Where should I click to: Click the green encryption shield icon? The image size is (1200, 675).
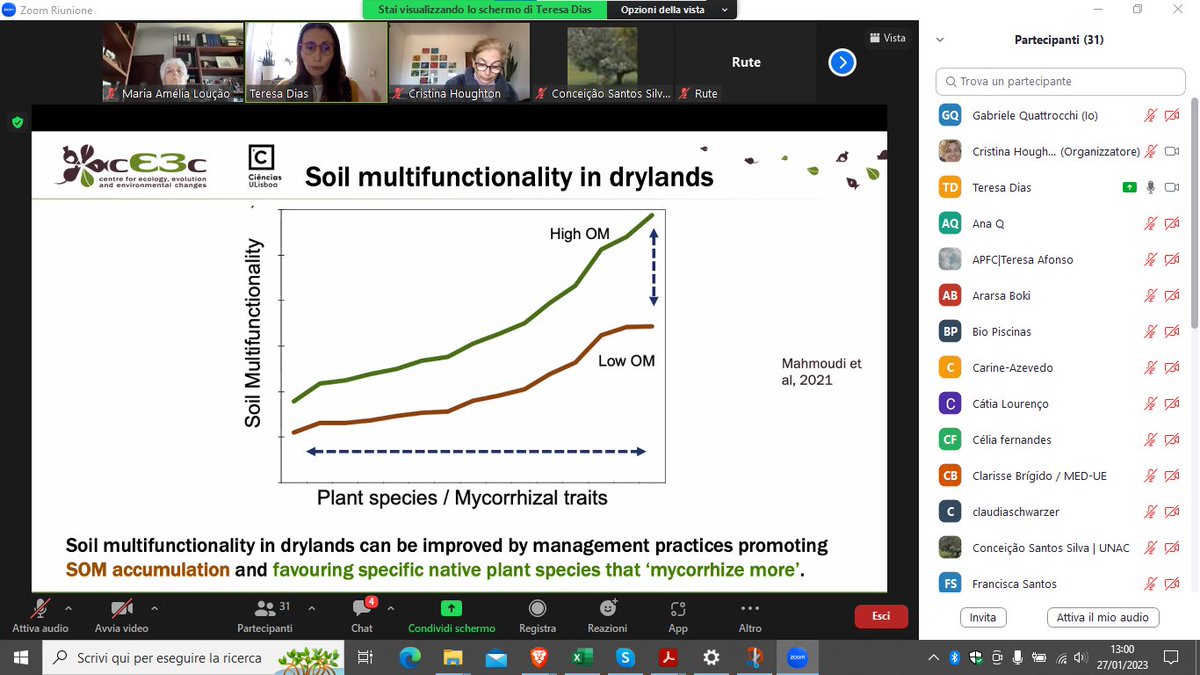[x=17, y=122]
